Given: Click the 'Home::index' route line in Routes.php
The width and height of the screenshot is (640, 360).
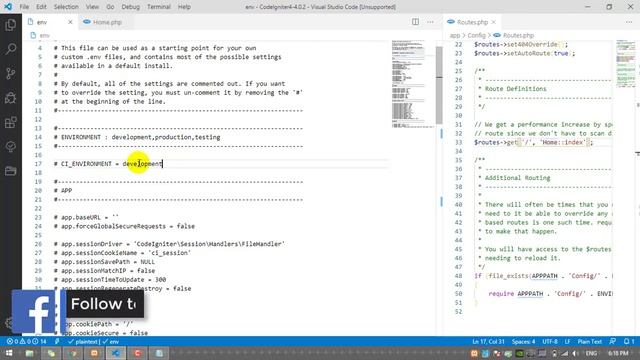Looking at the screenshot, I should click(x=533, y=142).
